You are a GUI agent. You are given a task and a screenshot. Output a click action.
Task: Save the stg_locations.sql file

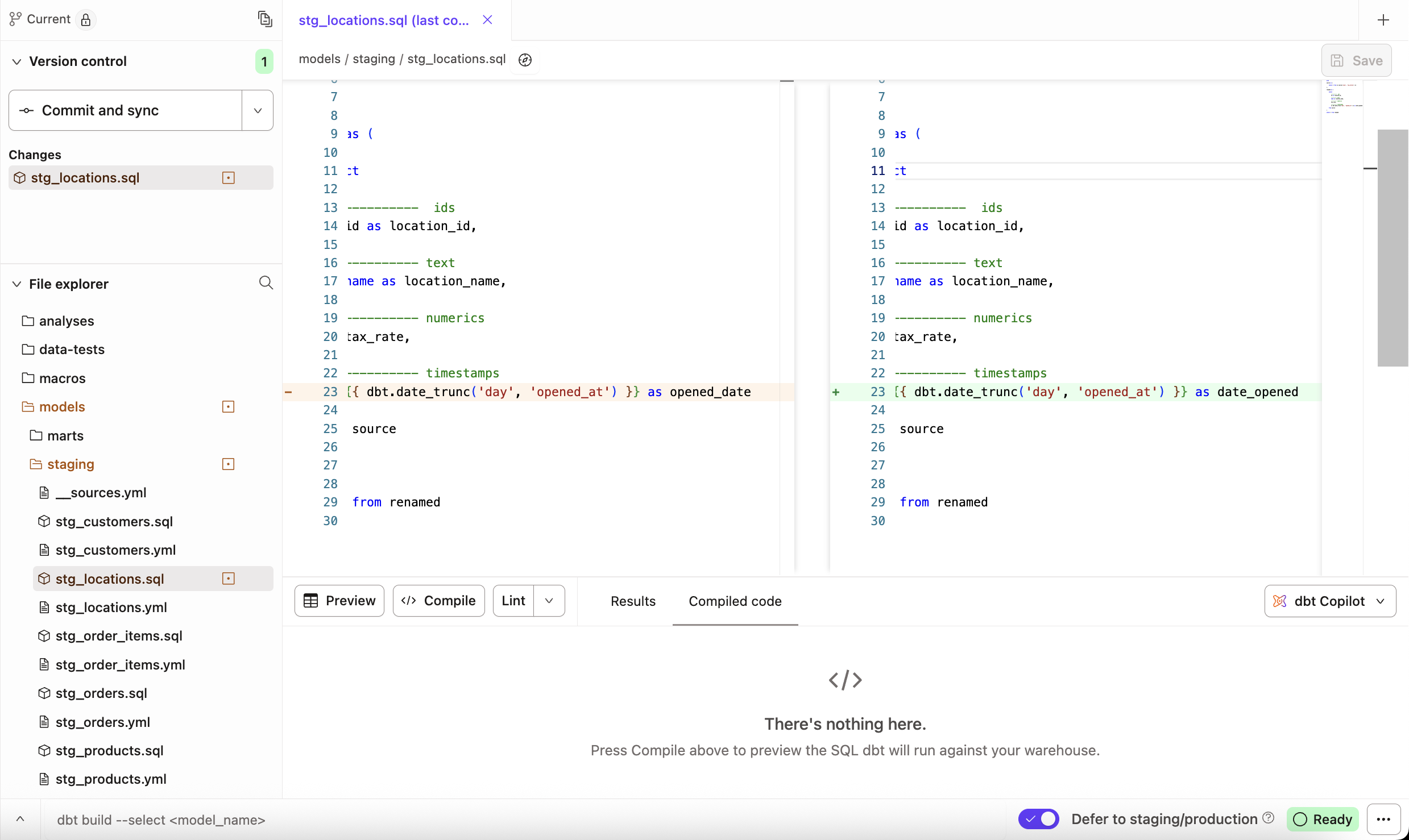click(x=1356, y=60)
